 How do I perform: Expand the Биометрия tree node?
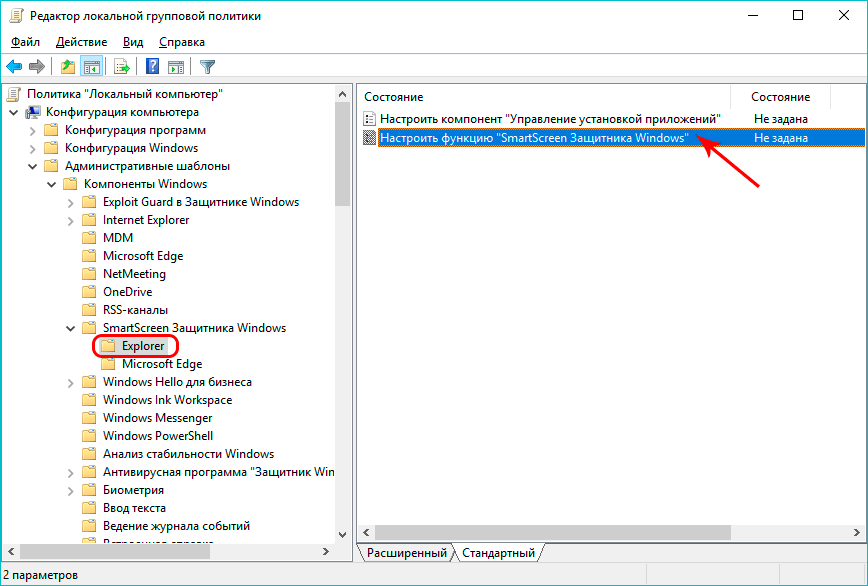(x=70, y=491)
